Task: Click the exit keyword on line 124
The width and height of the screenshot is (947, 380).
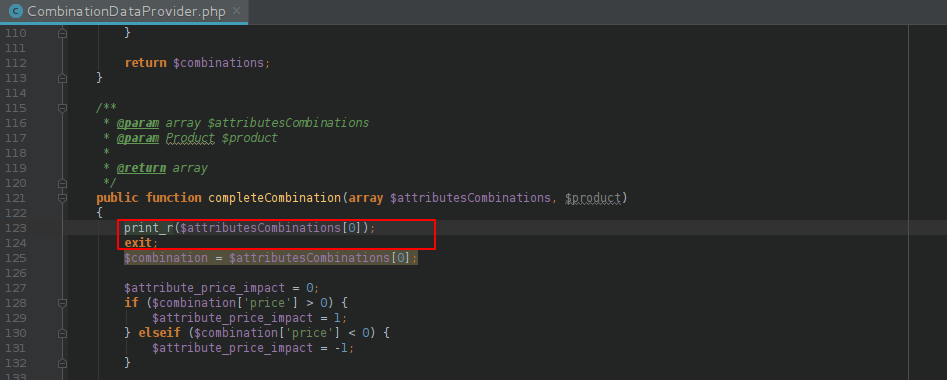Action: pyautogui.click(x=138, y=243)
